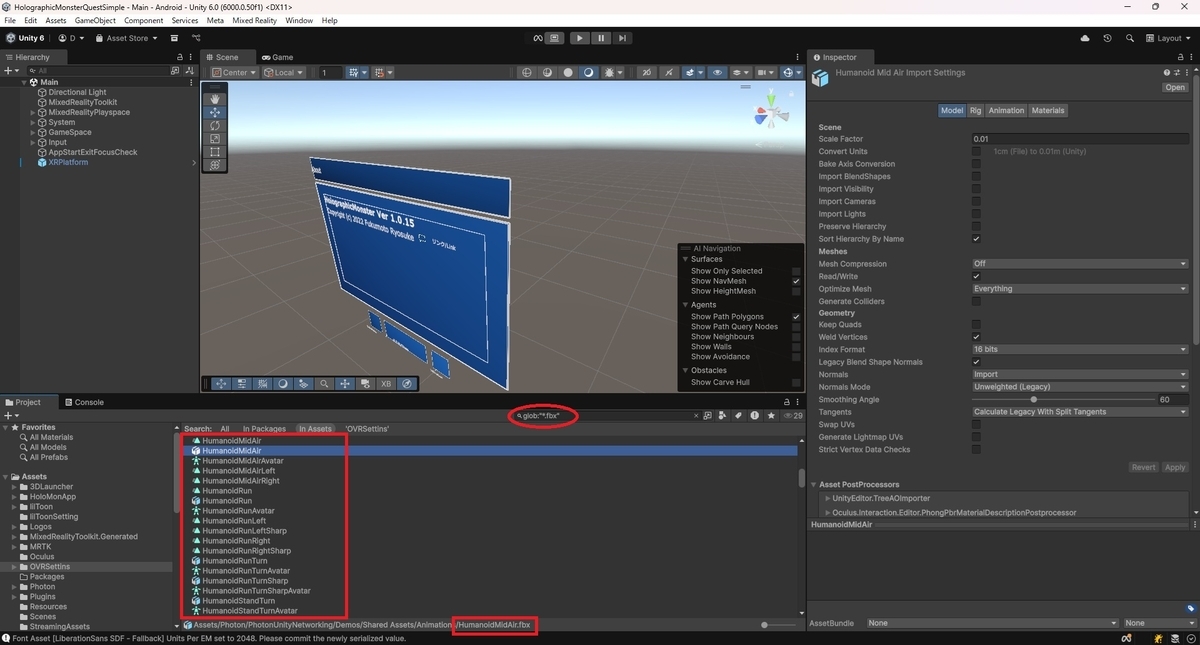Select the Hand view tool
1200x645 pixels.
pos(215,99)
